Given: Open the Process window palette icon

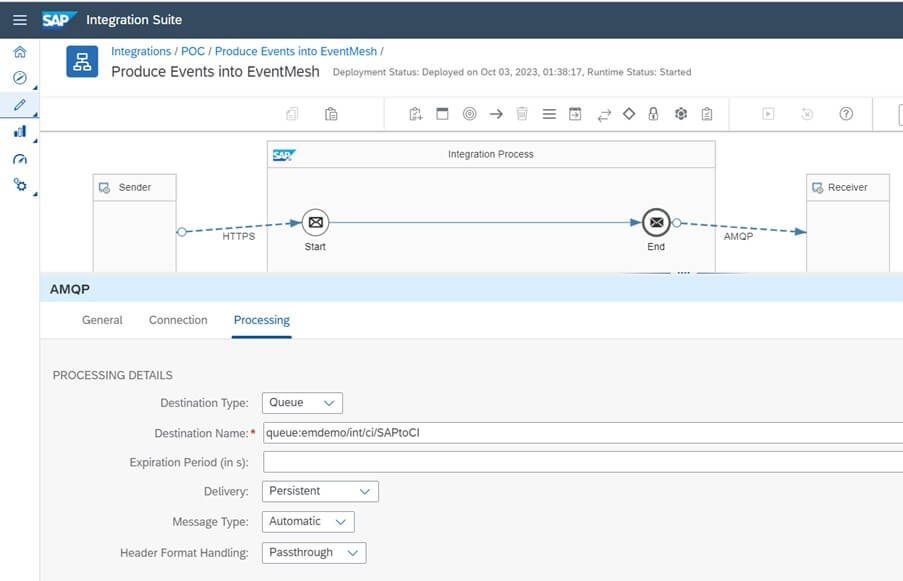Looking at the screenshot, I should pyautogui.click(x=442, y=114).
